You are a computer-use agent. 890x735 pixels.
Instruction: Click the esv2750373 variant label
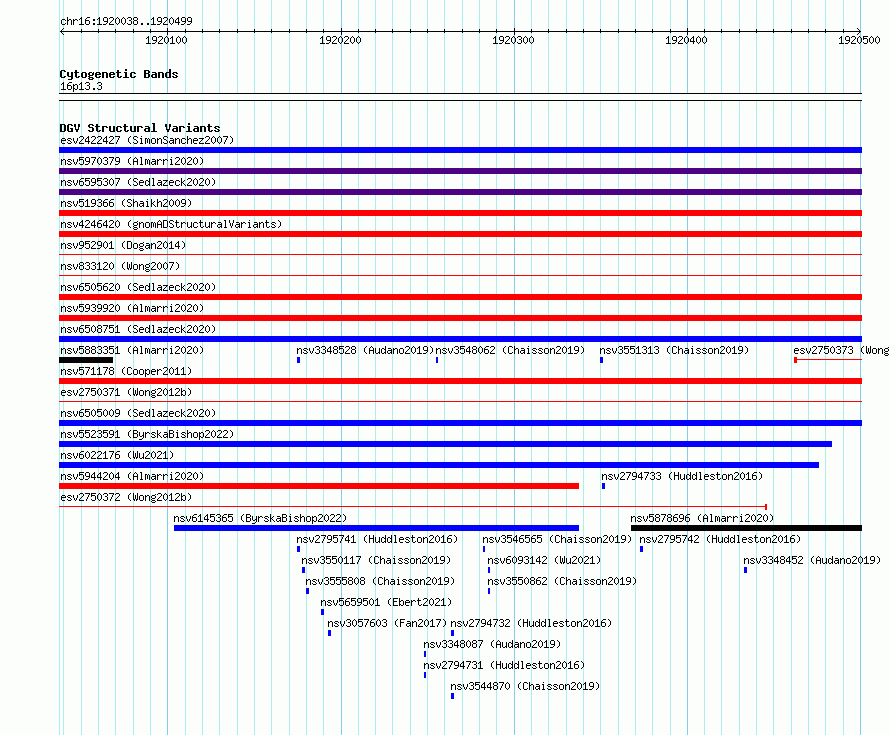(x=841, y=350)
